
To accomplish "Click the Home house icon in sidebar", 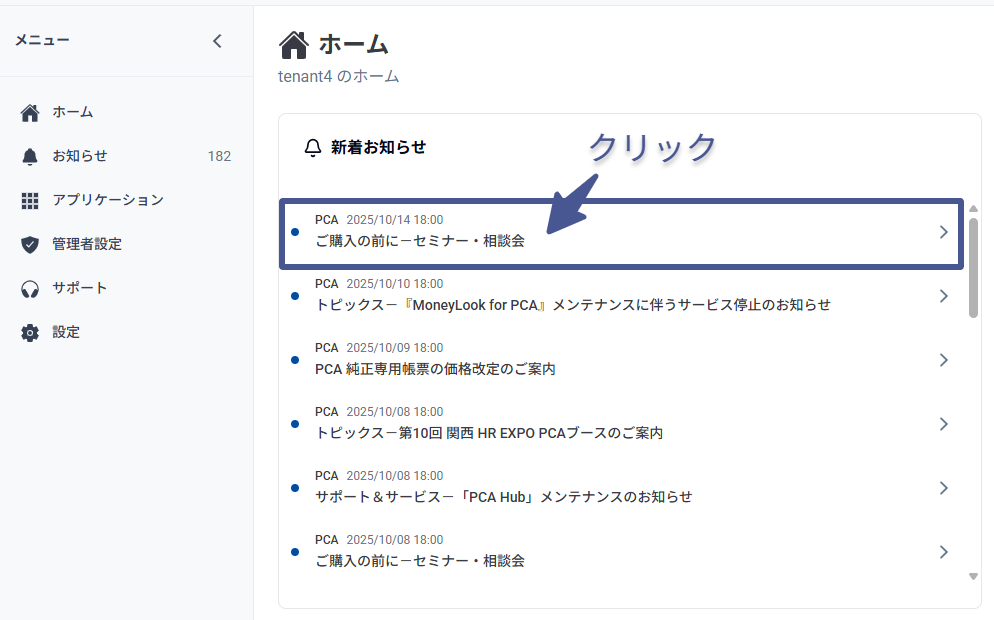I will (30, 112).
